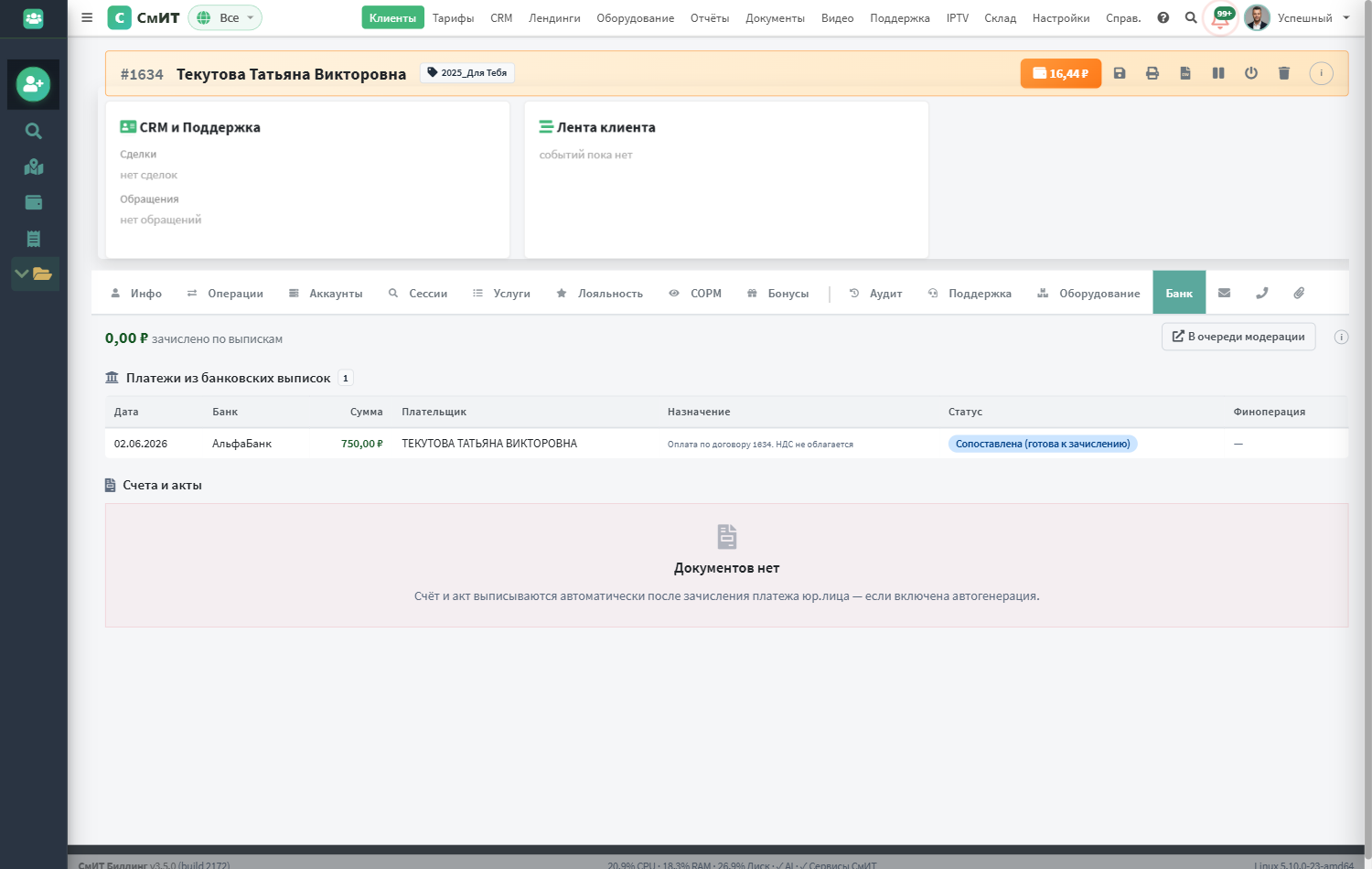Open the receipt sidebar icon
The height and width of the screenshot is (869, 1372).
click(34, 239)
